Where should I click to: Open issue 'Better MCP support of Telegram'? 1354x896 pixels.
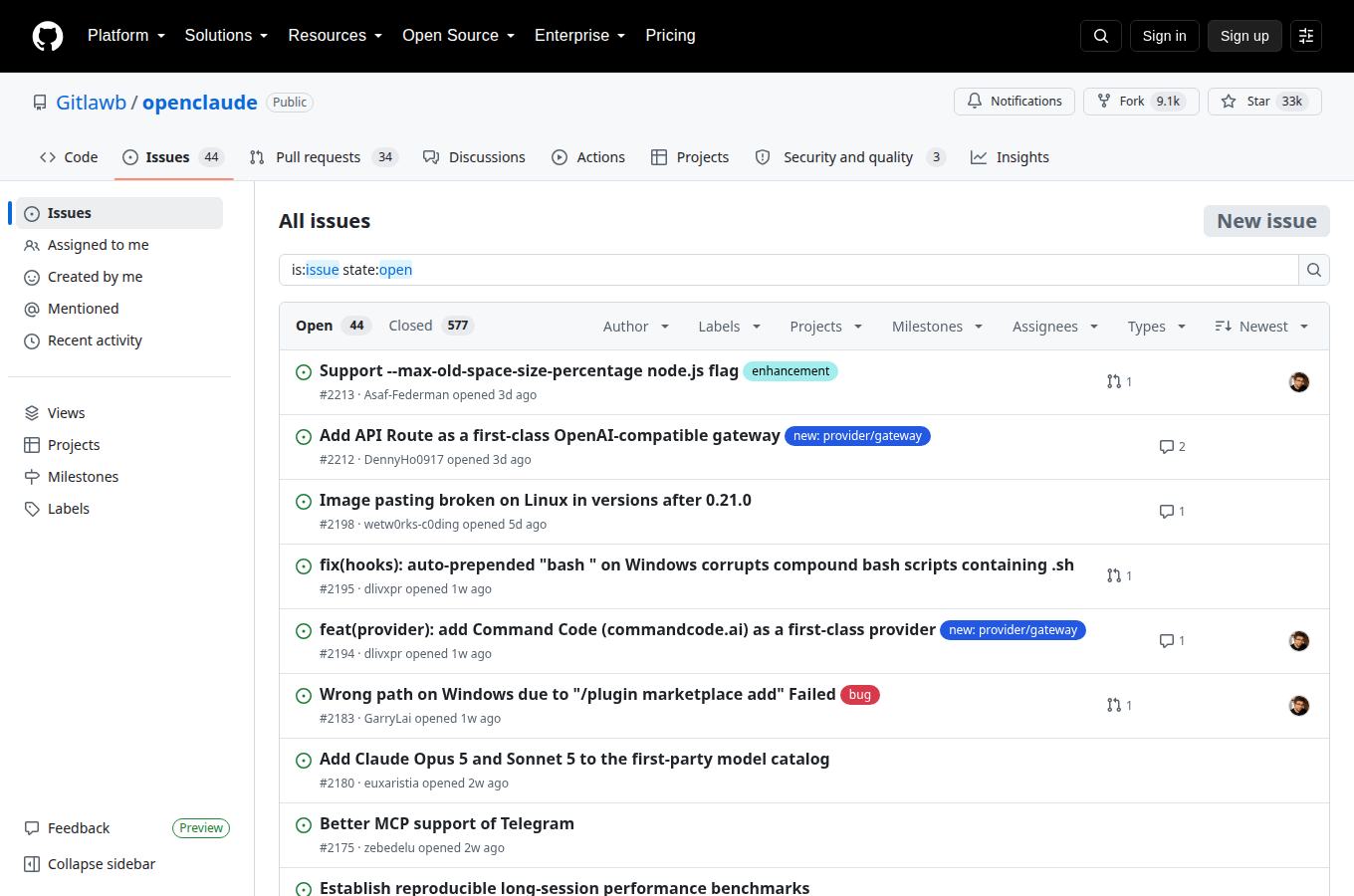pos(447,823)
